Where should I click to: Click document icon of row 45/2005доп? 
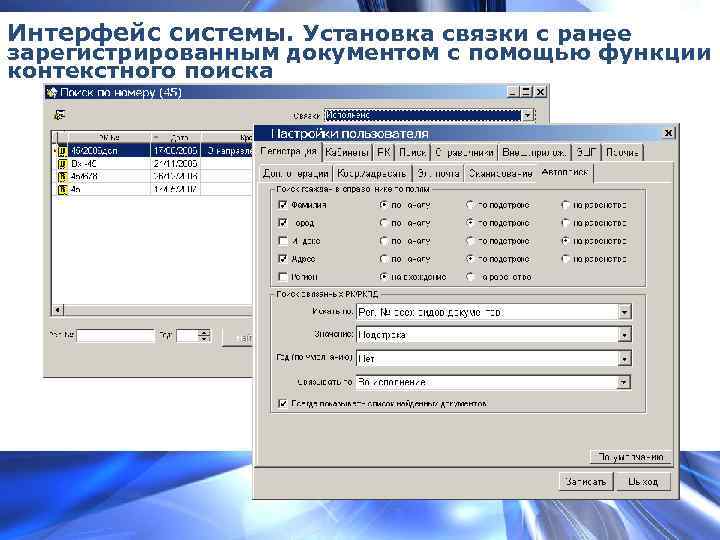click(x=62, y=151)
